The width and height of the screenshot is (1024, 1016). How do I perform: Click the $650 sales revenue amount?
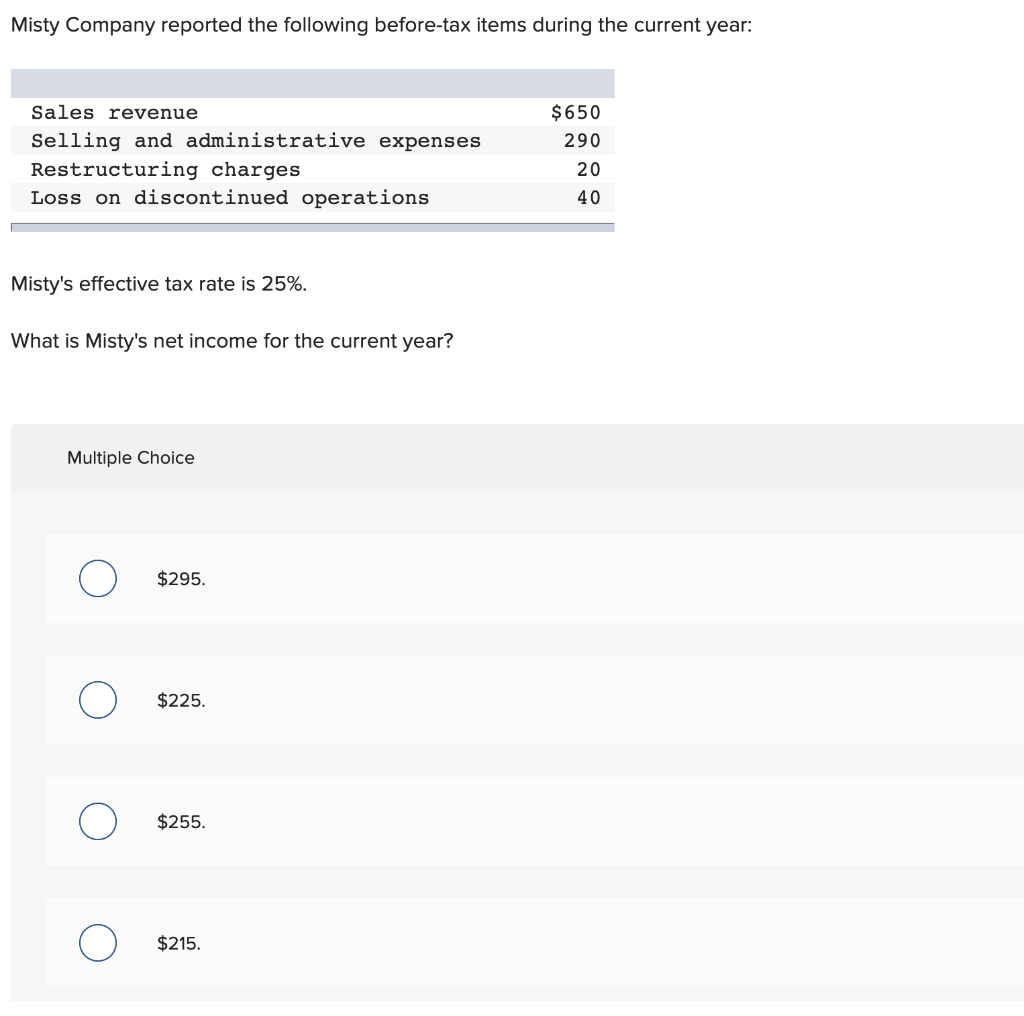coord(575,112)
